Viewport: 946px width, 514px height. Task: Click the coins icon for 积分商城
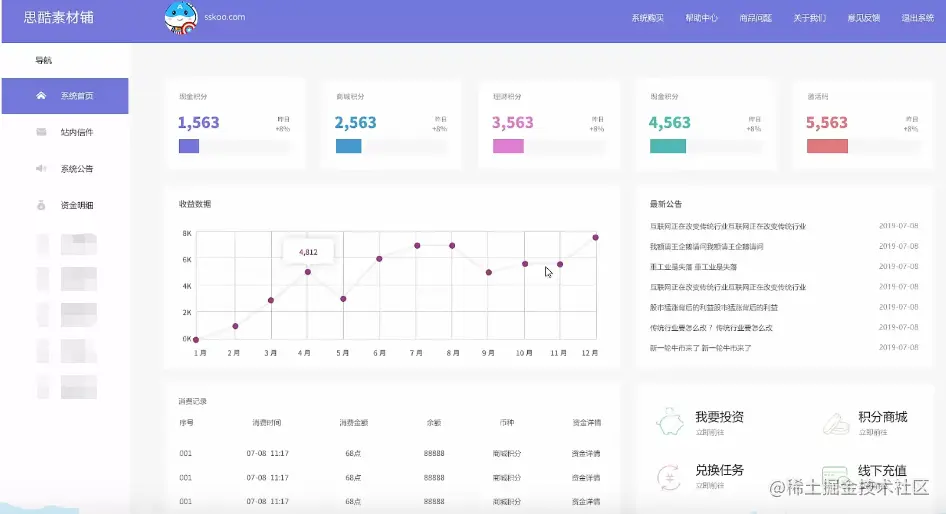coord(836,424)
